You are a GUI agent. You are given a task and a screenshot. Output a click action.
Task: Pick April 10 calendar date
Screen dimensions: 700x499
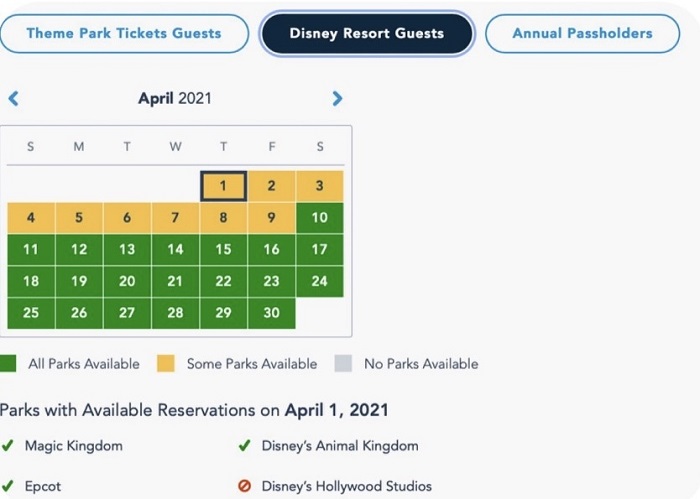tap(319, 218)
